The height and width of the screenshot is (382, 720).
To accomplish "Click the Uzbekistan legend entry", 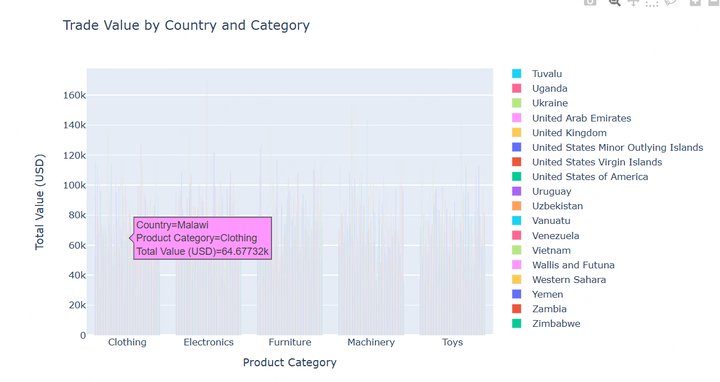I will click(547, 206).
